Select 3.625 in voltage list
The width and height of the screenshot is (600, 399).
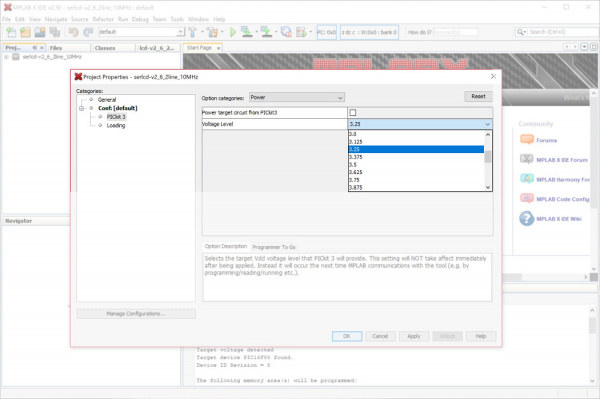pyautogui.click(x=416, y=172)
